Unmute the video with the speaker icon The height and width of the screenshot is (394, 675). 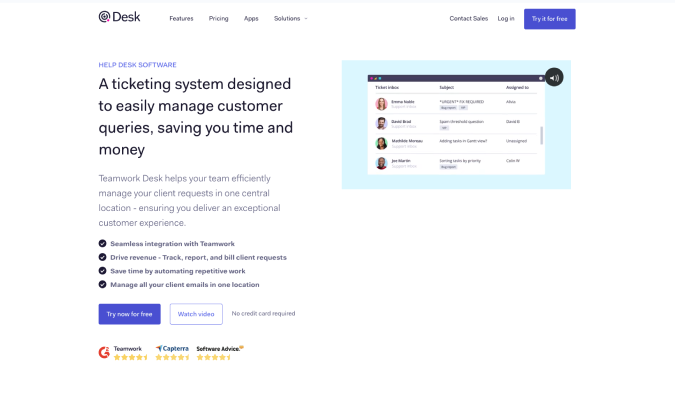click(x=554, y=78)
